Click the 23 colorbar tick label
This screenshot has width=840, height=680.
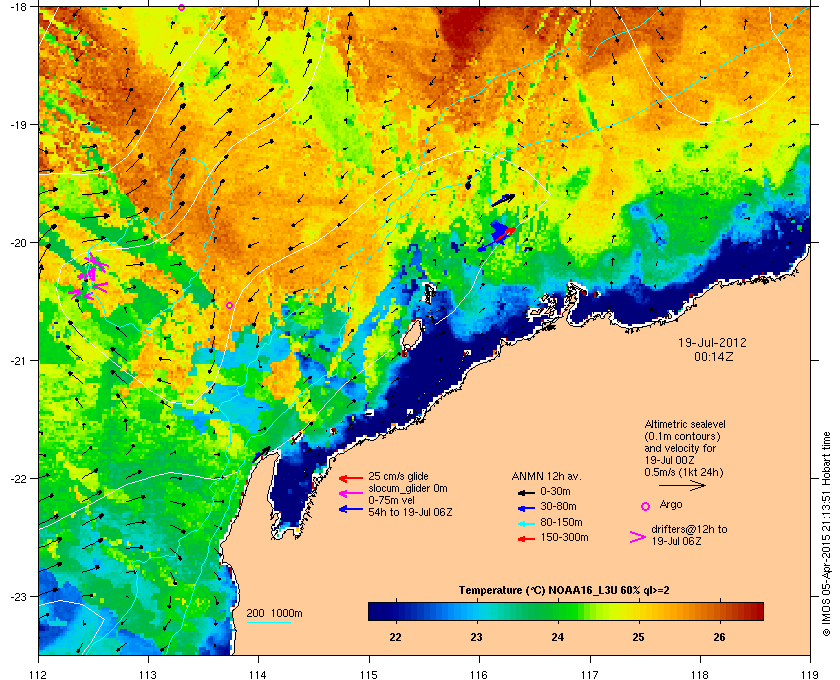(476, 637)
